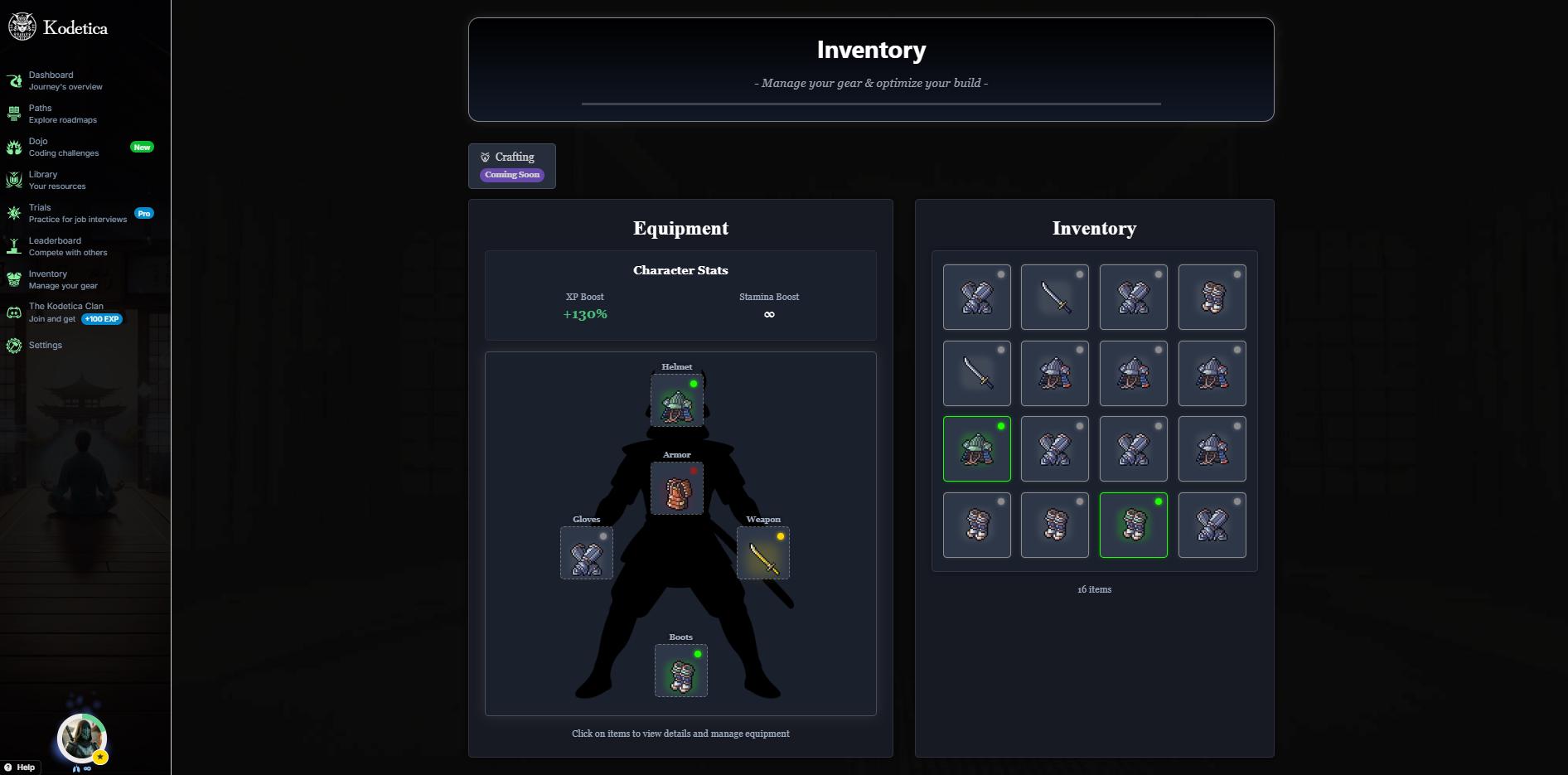
Task: View the Leaderboard page
Action: pyautogui.click(x=67, y=246)
